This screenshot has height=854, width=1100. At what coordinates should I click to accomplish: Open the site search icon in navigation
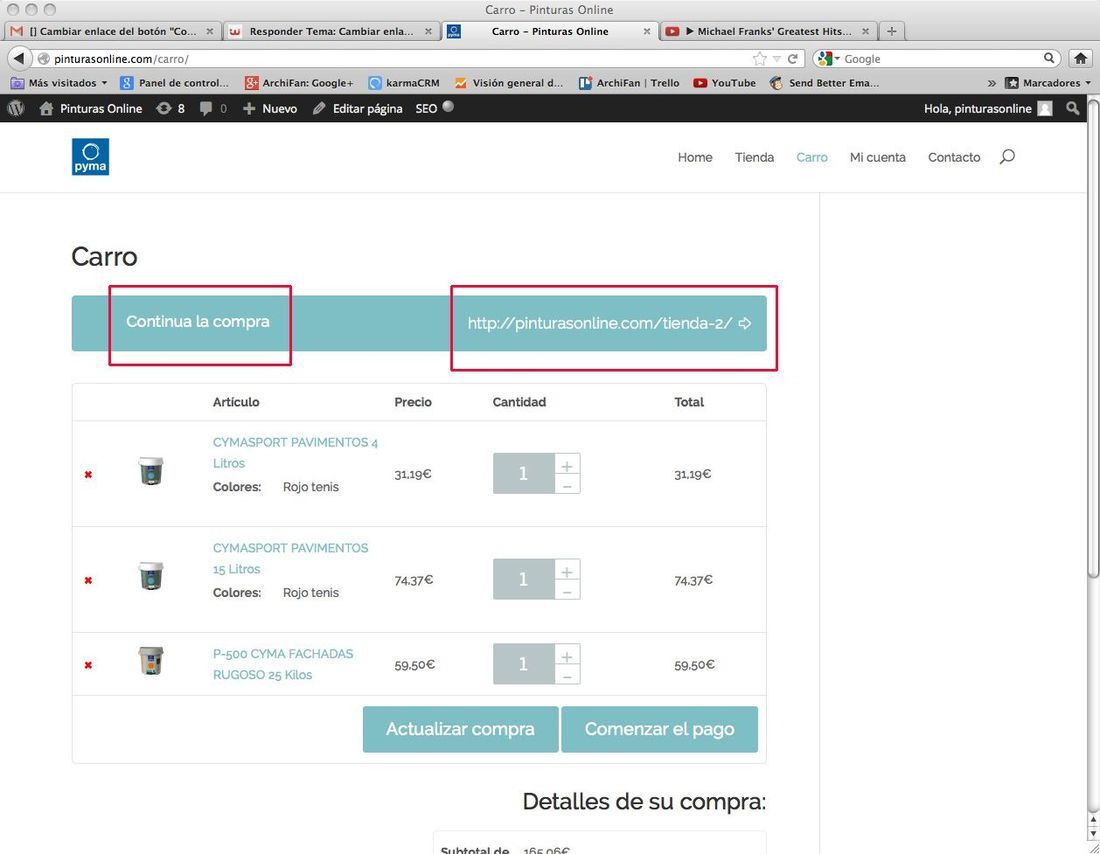(1007, 156)
